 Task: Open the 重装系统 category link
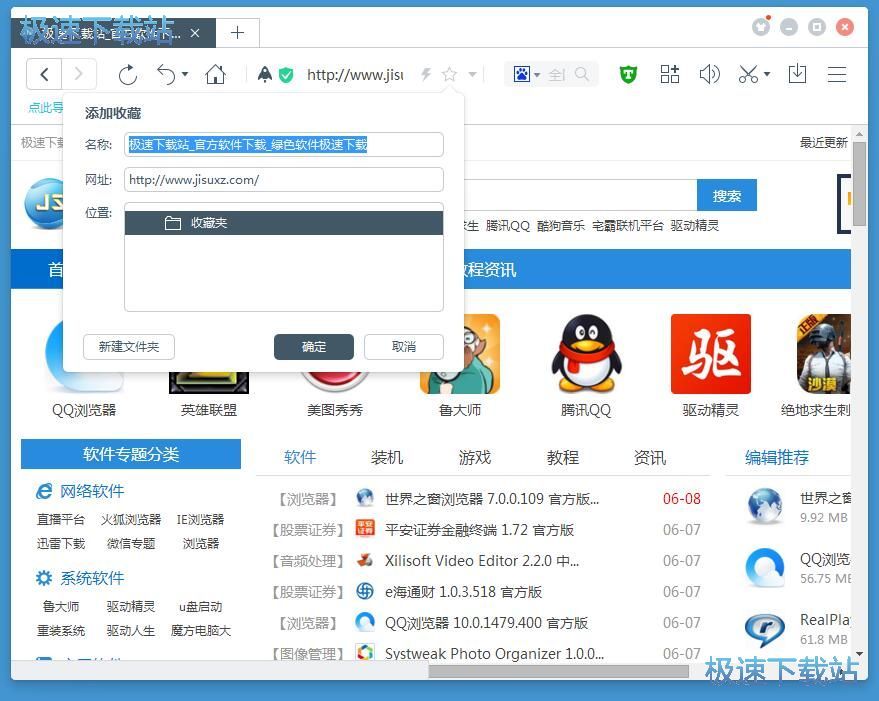(61, 630)
